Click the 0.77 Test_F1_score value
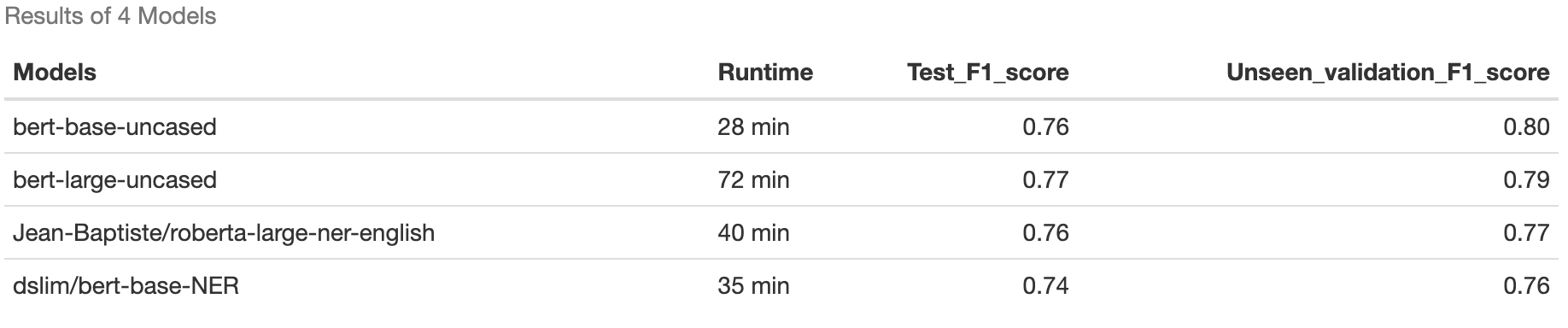Viewport: 1568px width, 328px height. point(1045,180)
